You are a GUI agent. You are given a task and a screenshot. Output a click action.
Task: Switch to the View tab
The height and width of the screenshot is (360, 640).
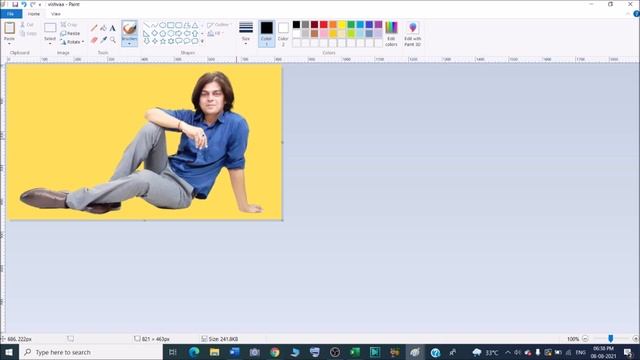(x=56, y=14)
